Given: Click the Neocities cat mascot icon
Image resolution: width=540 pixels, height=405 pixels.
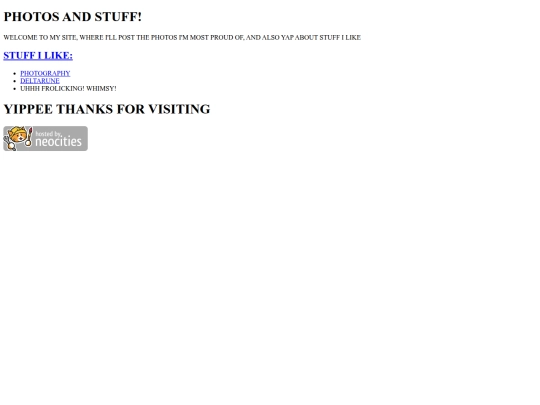Looking at the screenshot, I should 18,138.
